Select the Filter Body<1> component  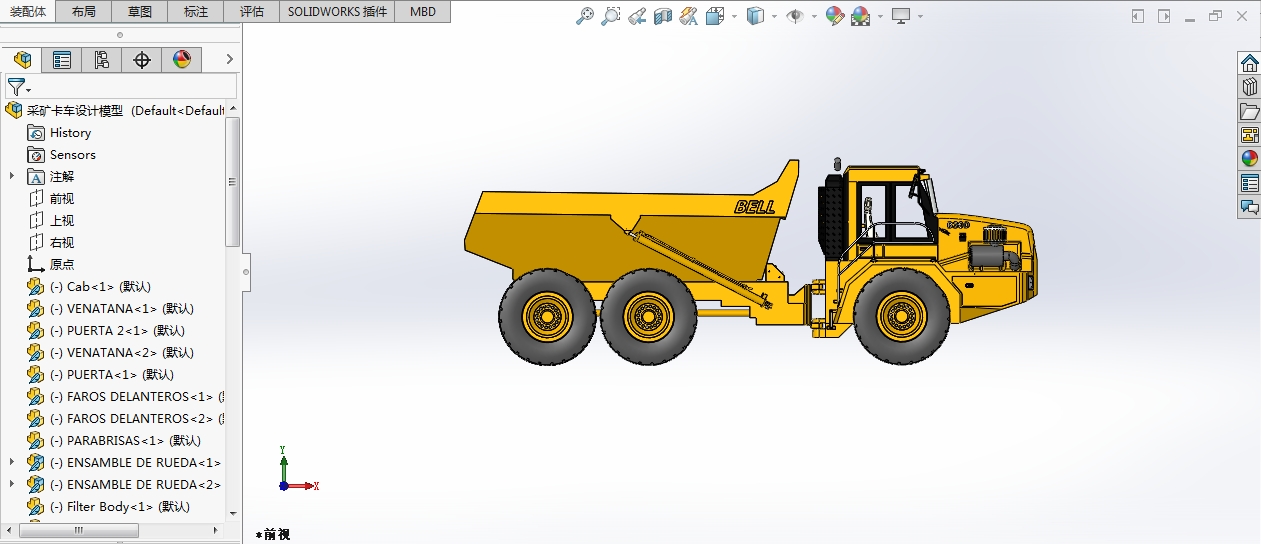(108, 506)
